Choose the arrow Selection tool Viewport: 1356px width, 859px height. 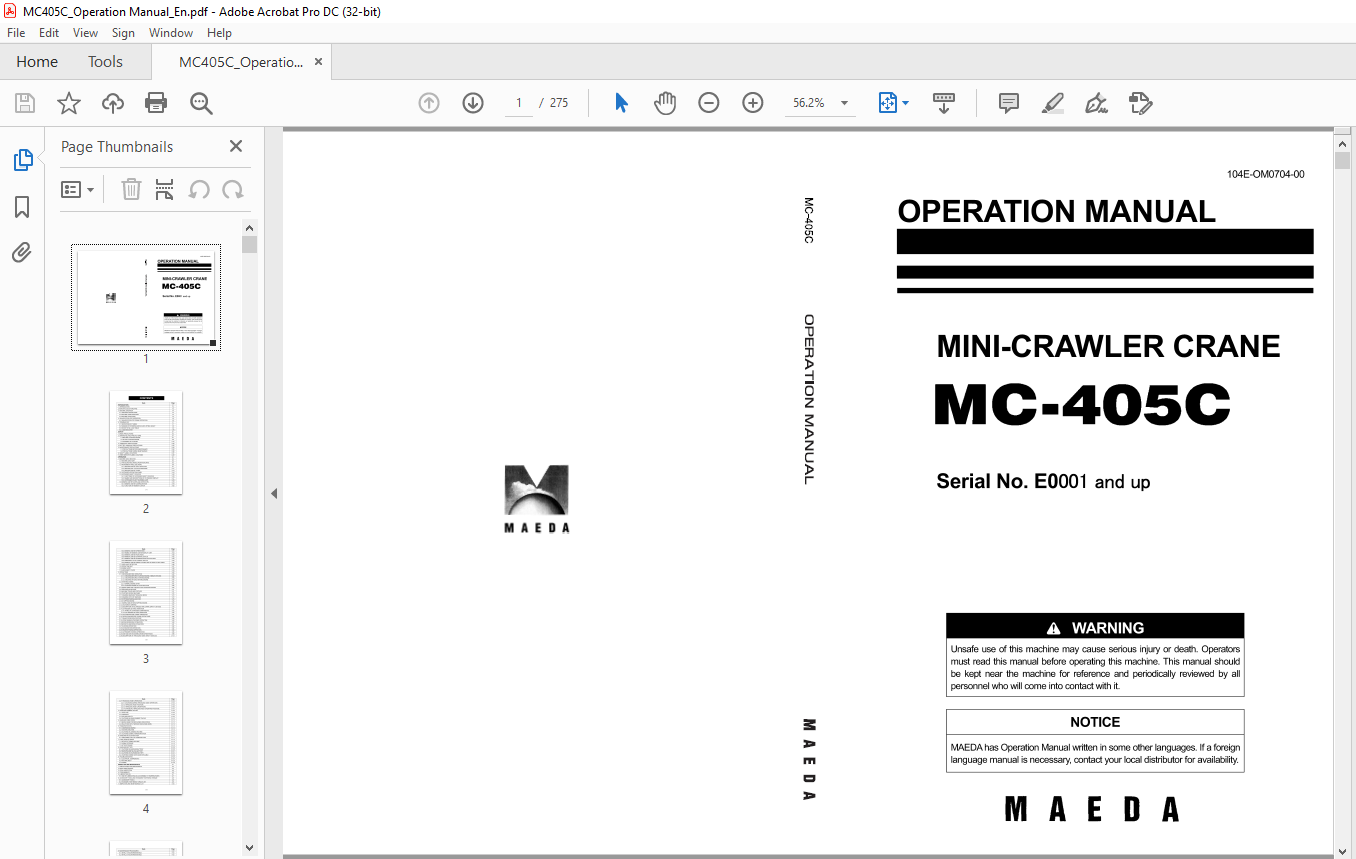coord(621,103)
